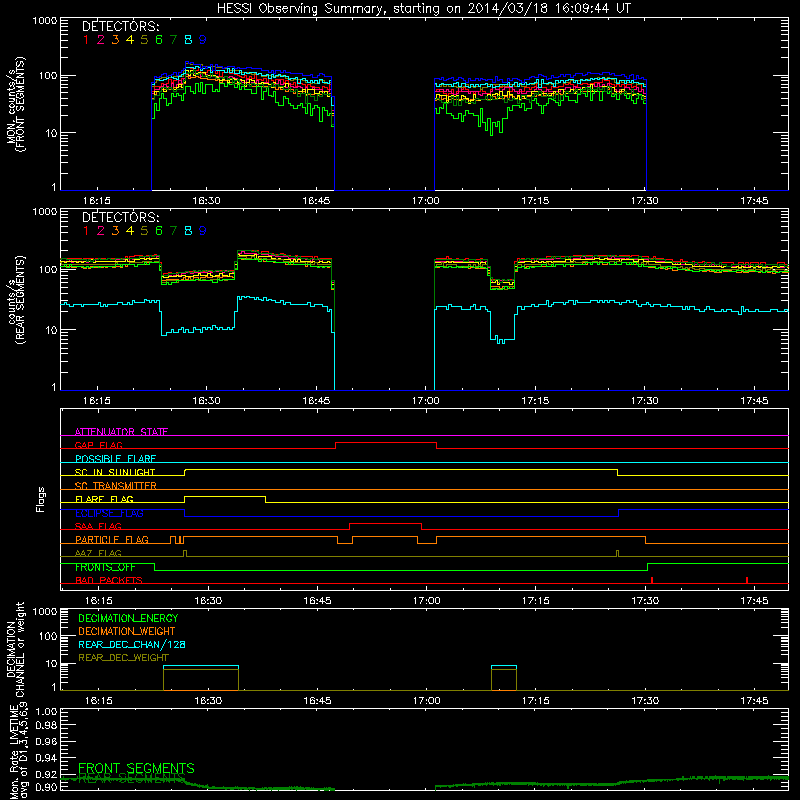Click the ATTENUATOR_STATE flag label
This screenshot has height=800, width=800.
click(x=121, y=432)
